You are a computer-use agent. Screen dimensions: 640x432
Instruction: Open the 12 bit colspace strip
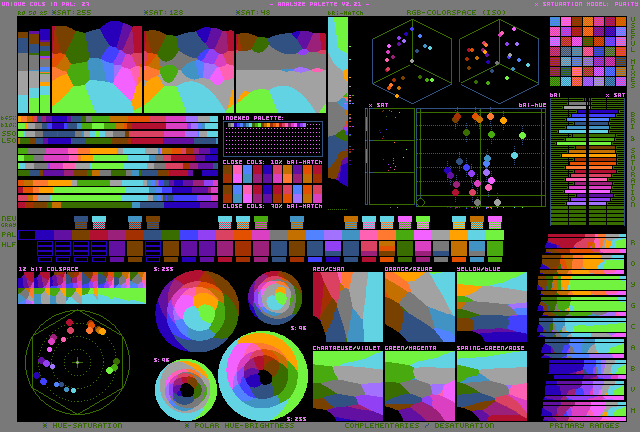pos(82,288)
